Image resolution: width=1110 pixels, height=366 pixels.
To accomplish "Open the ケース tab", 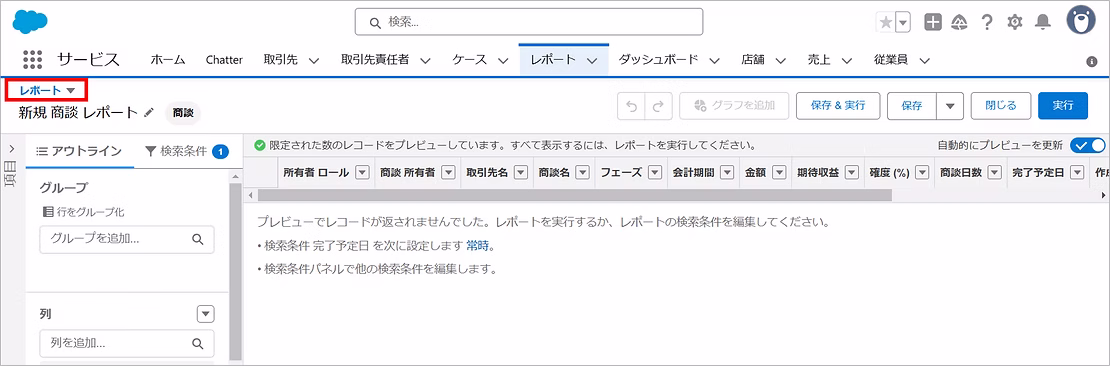I will tap(470, 60).
